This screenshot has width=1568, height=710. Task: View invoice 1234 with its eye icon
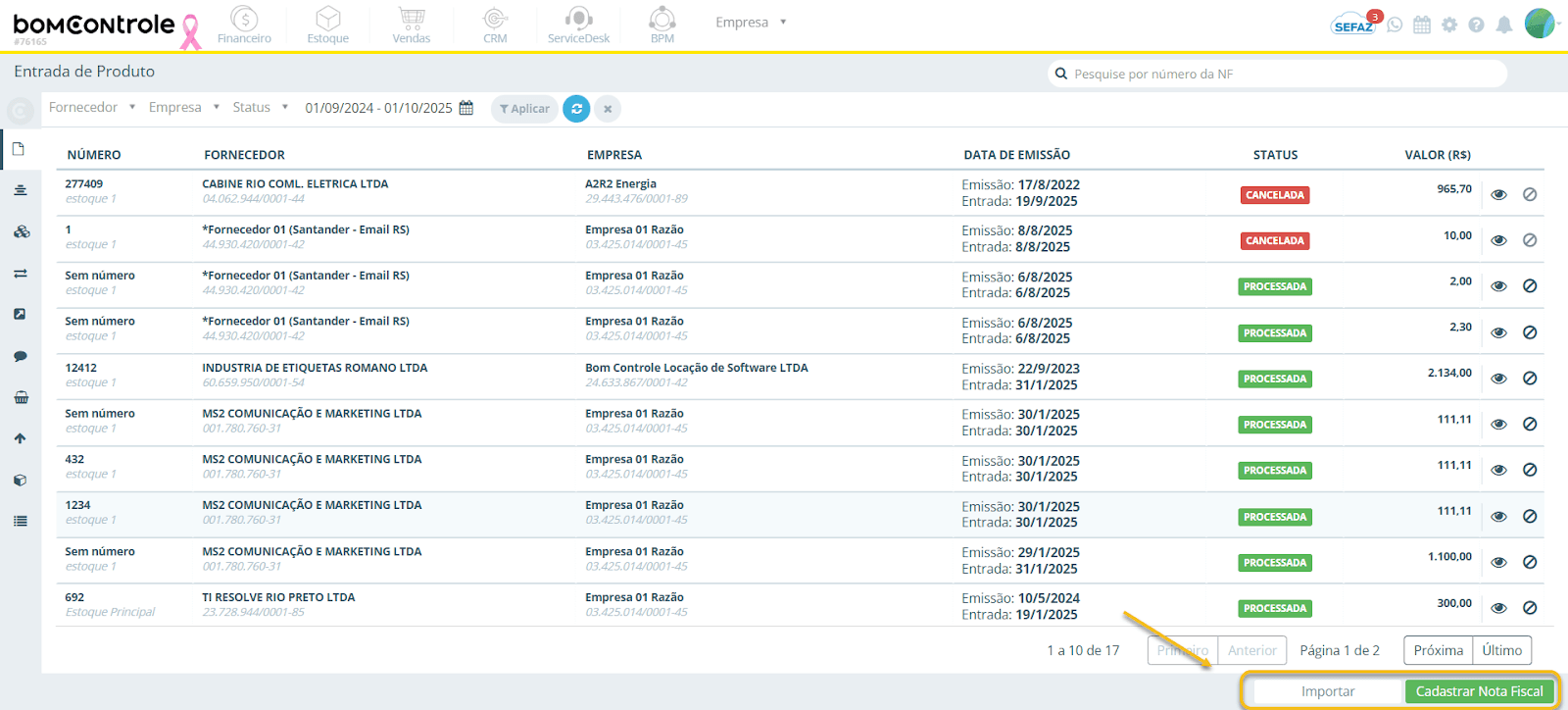tap(1498, 516)
